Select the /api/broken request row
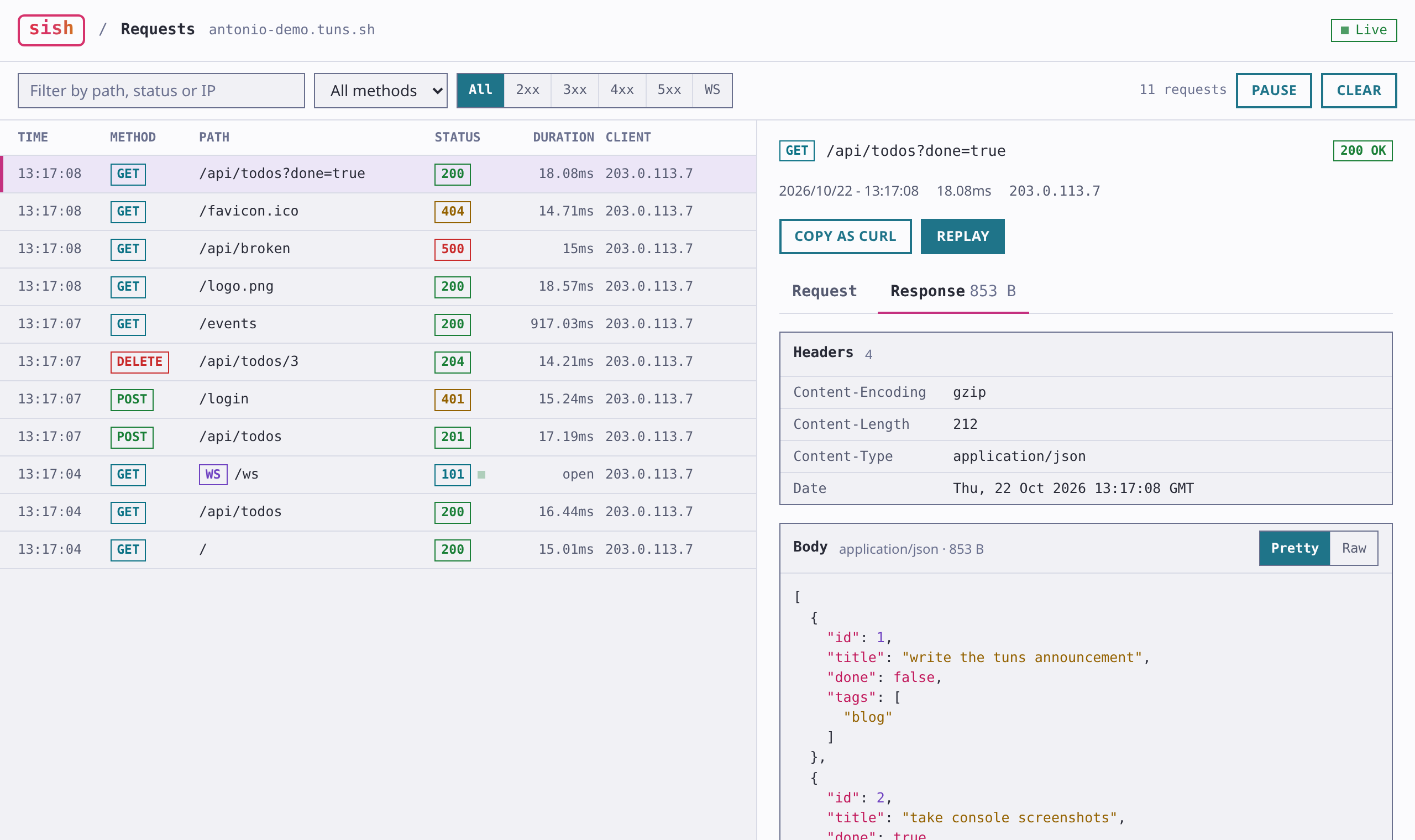Image resolution: width=1415 pixels, height=840 pixels. click(x=378, y=249)
